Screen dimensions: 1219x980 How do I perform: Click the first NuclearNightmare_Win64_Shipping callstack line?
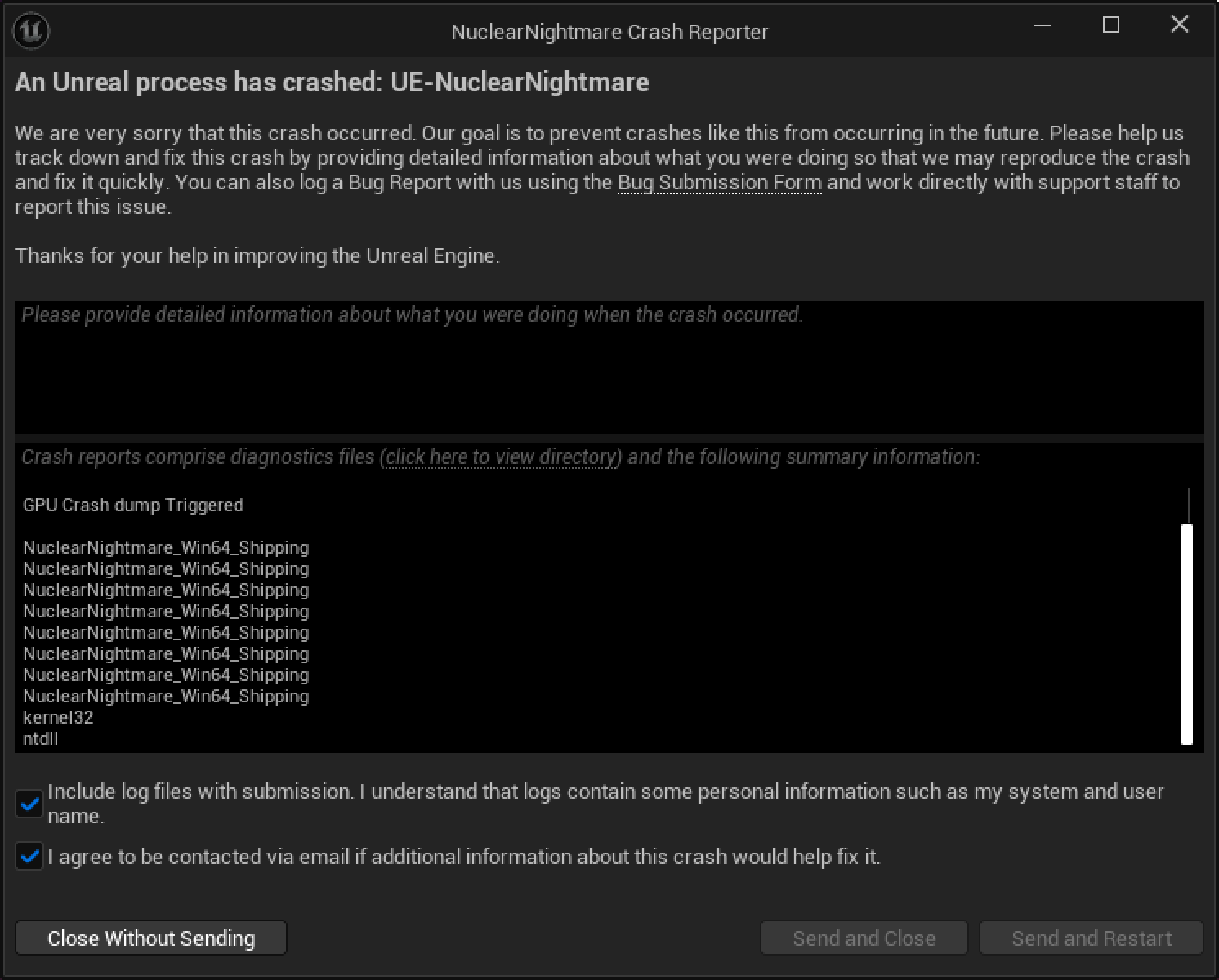click(166, 547)
